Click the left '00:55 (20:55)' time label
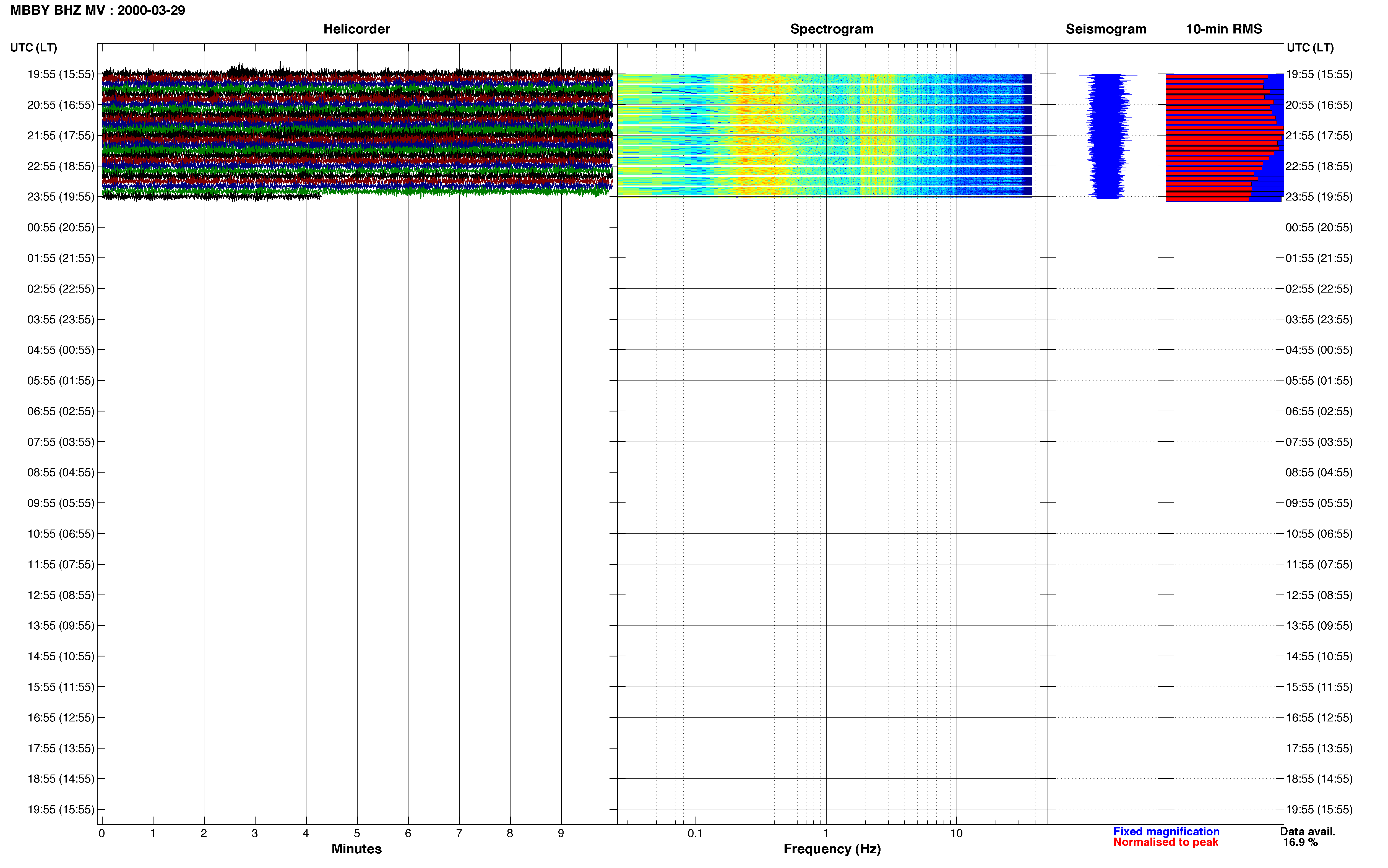This screenshot has width=1388, height=868. click(x=61, y=227)
